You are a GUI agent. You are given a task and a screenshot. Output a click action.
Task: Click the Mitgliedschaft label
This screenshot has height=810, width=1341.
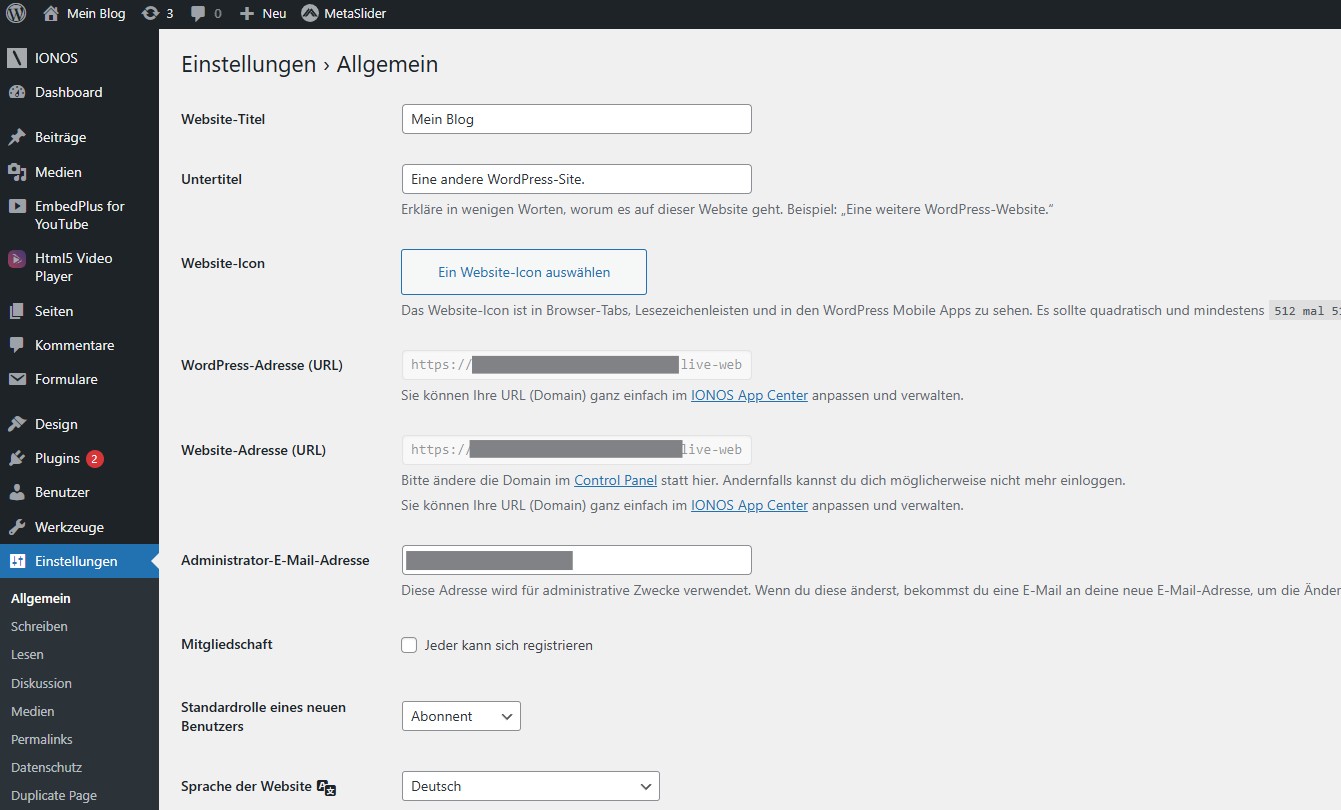pyautogui.click(x=227, y=644)
